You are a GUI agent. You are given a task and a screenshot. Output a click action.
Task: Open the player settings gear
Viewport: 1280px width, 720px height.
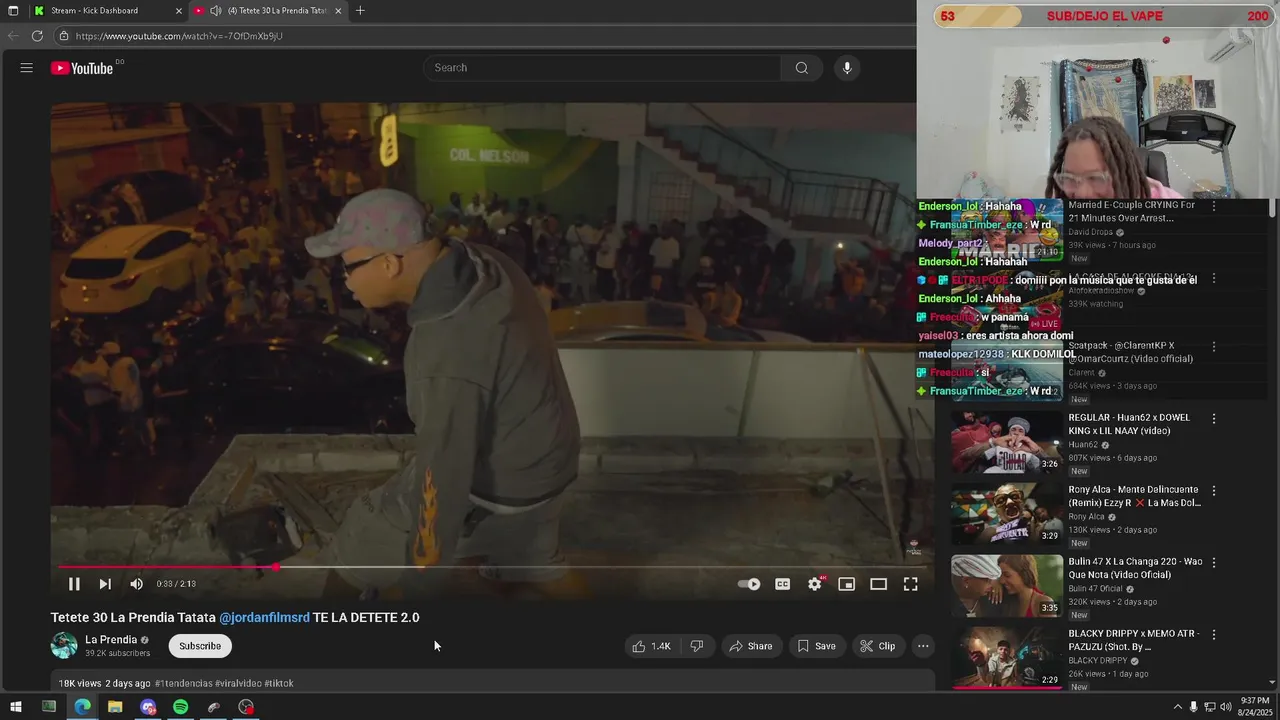815,584
